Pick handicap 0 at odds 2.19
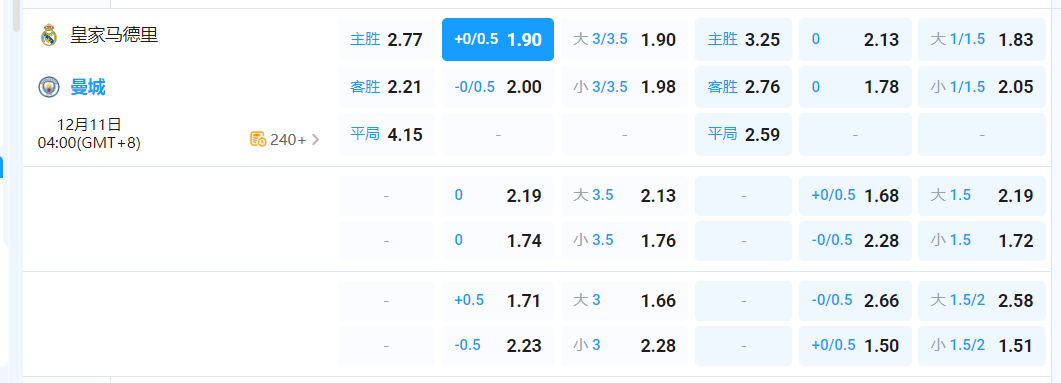Viewport: 1061px width, 383px height. [x=498, y=196]
